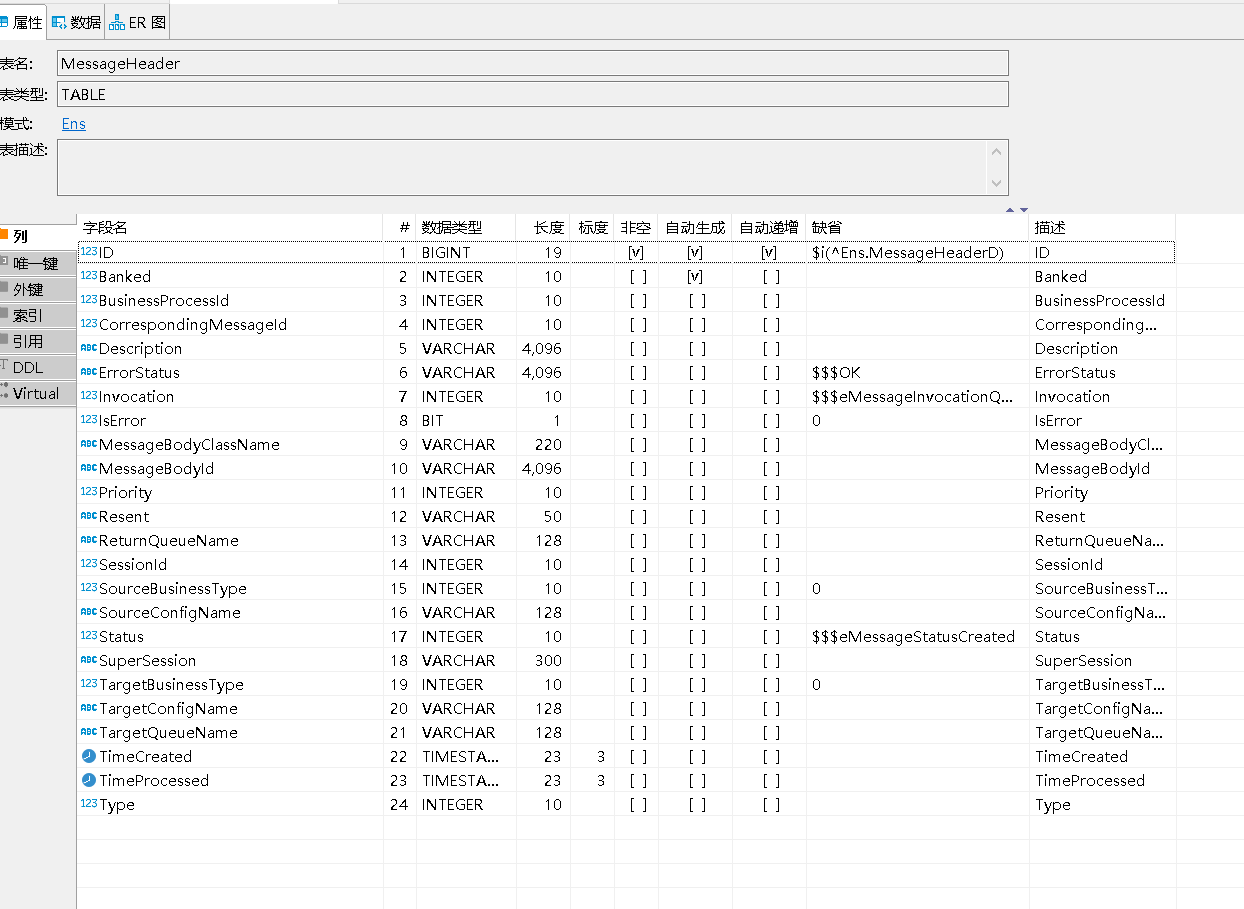Image resolution: width=1244 pixels, height=909 pixels.
Task: Click the ER 图 tab icon
Action: point(117,22)
